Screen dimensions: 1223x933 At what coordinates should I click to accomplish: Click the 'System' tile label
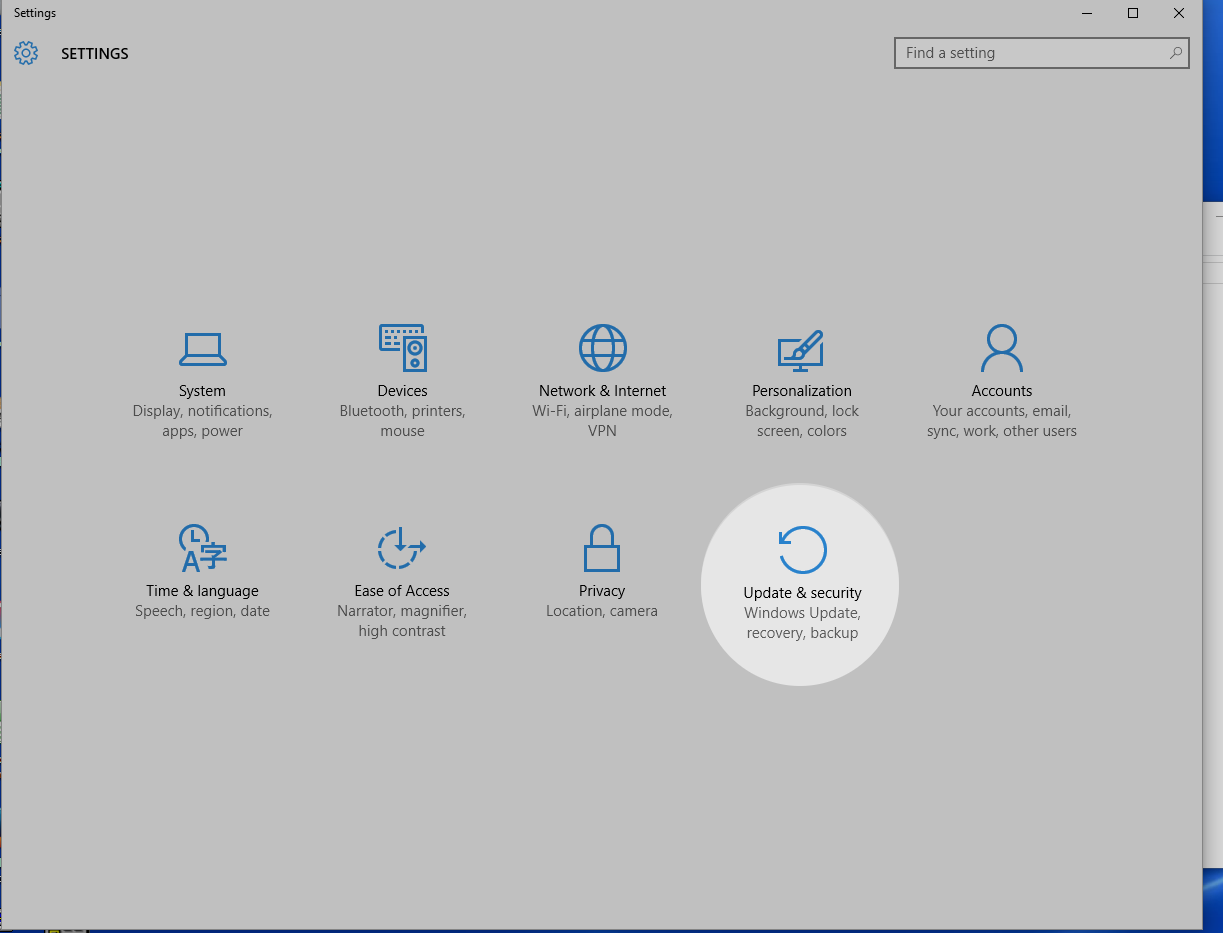tap(202, 391)
